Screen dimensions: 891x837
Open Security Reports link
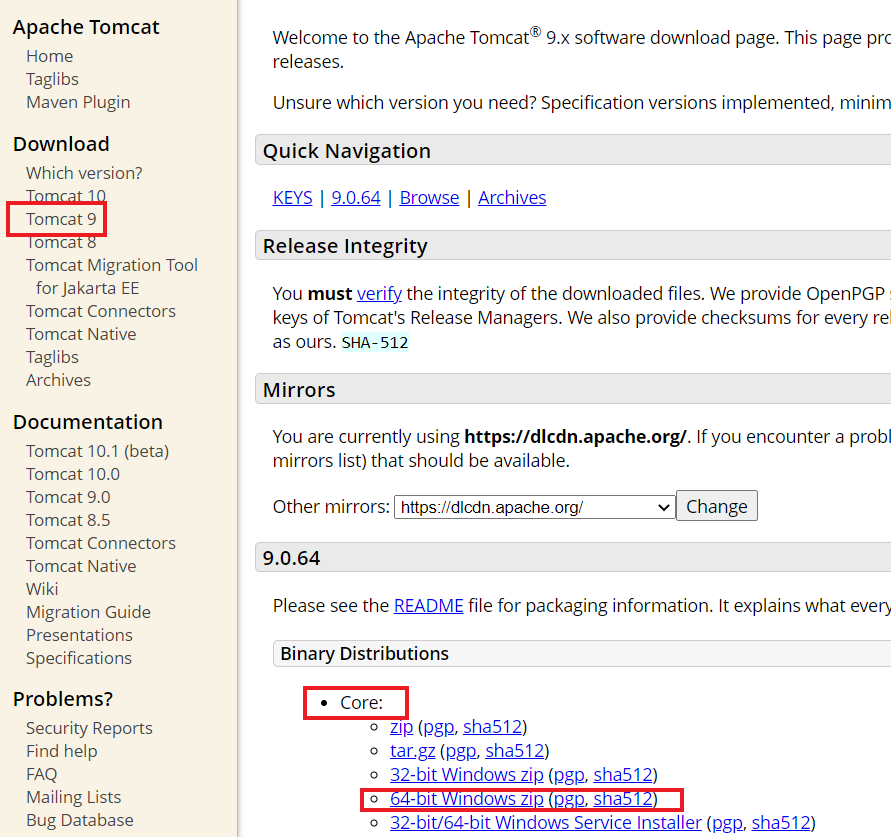[x=89, y=728]
